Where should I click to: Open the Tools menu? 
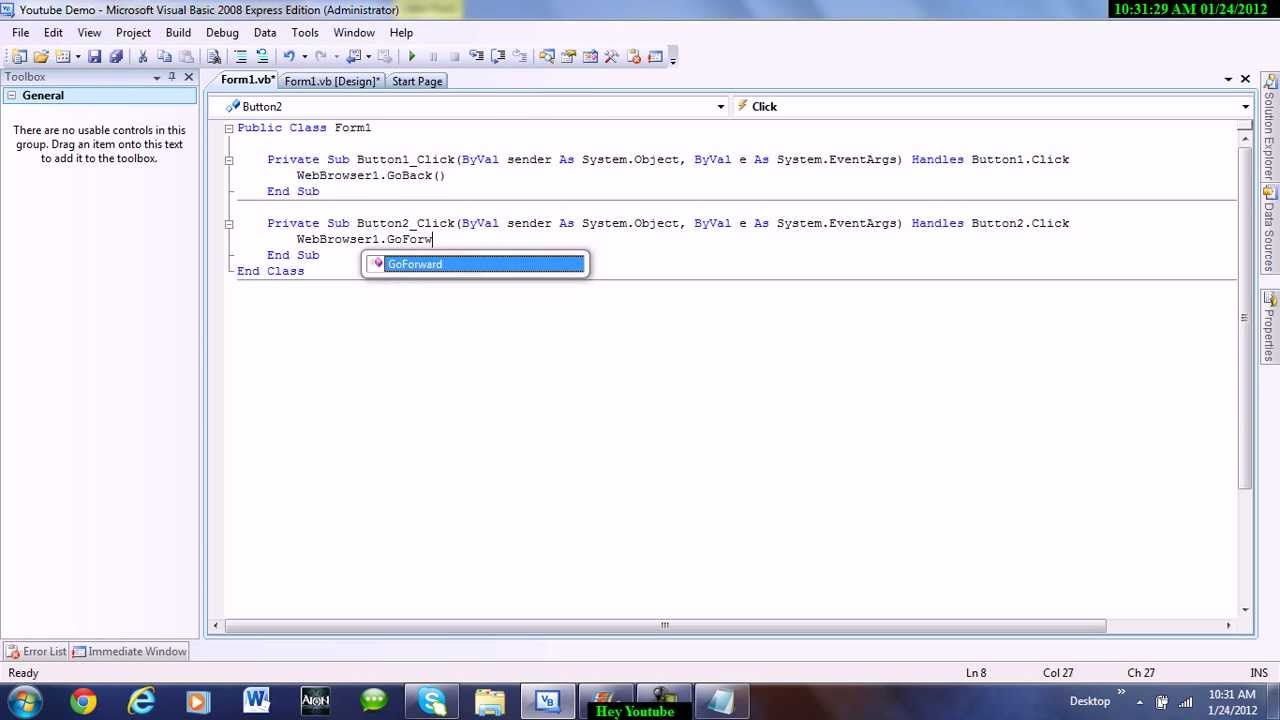305,33
